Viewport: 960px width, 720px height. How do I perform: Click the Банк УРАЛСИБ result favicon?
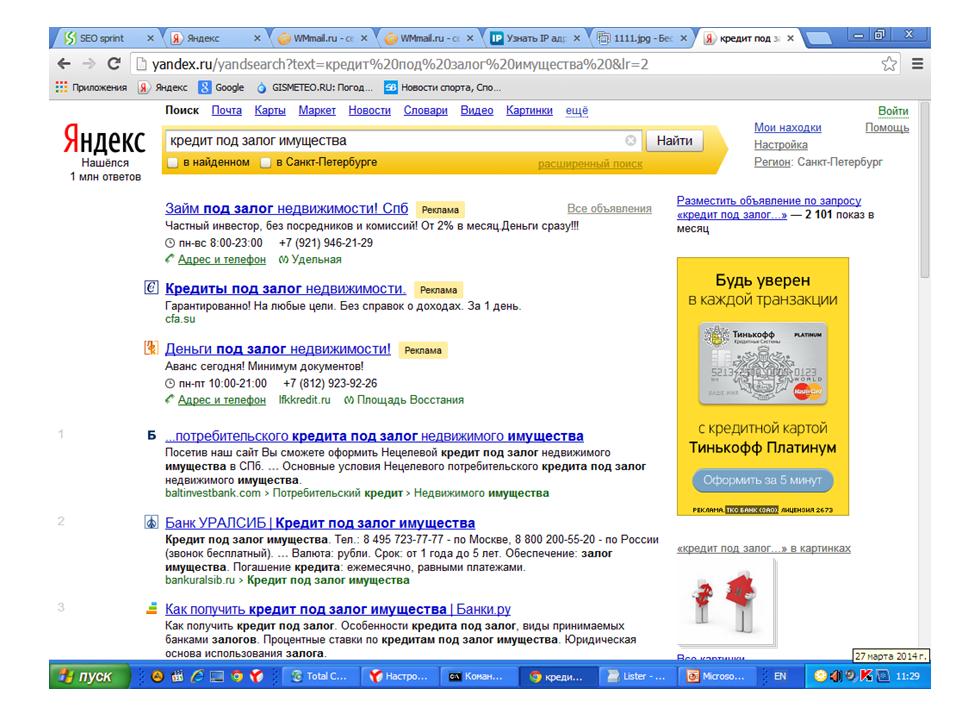151,522
